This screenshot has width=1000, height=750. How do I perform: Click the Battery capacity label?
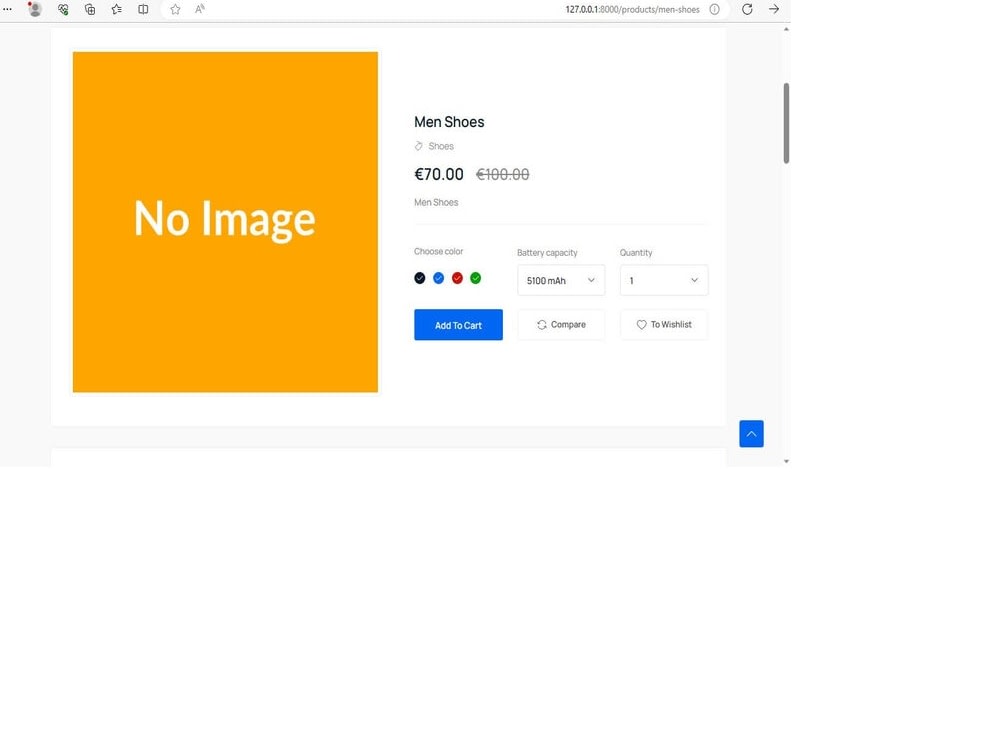point(547,253)
